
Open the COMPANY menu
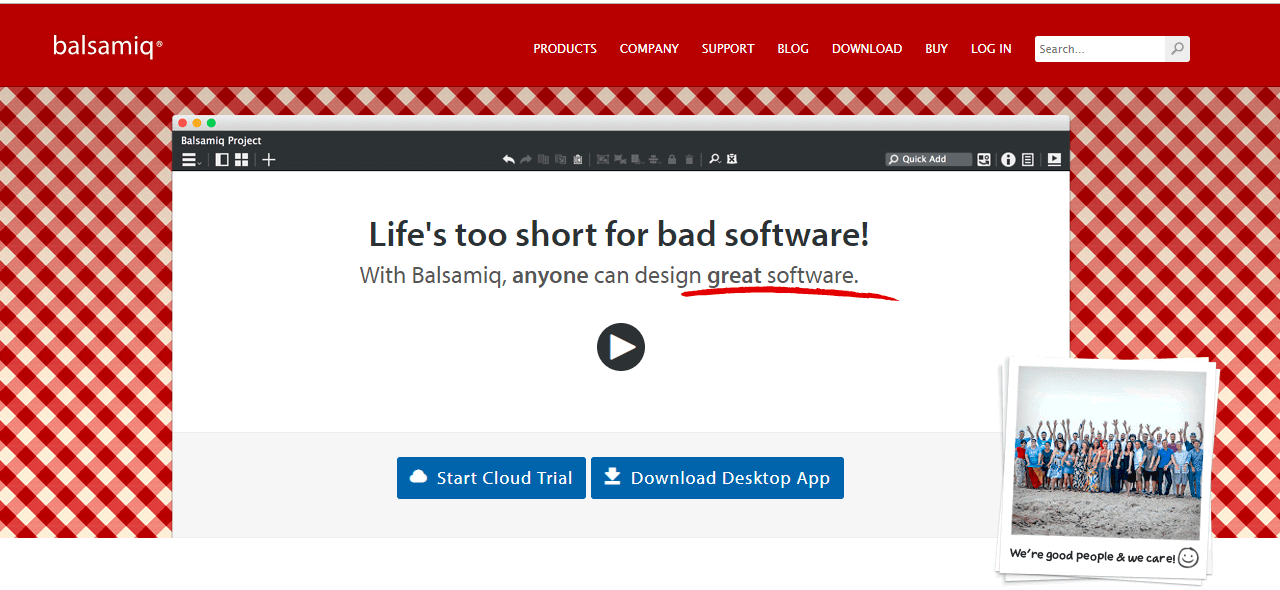coord(649,48)
